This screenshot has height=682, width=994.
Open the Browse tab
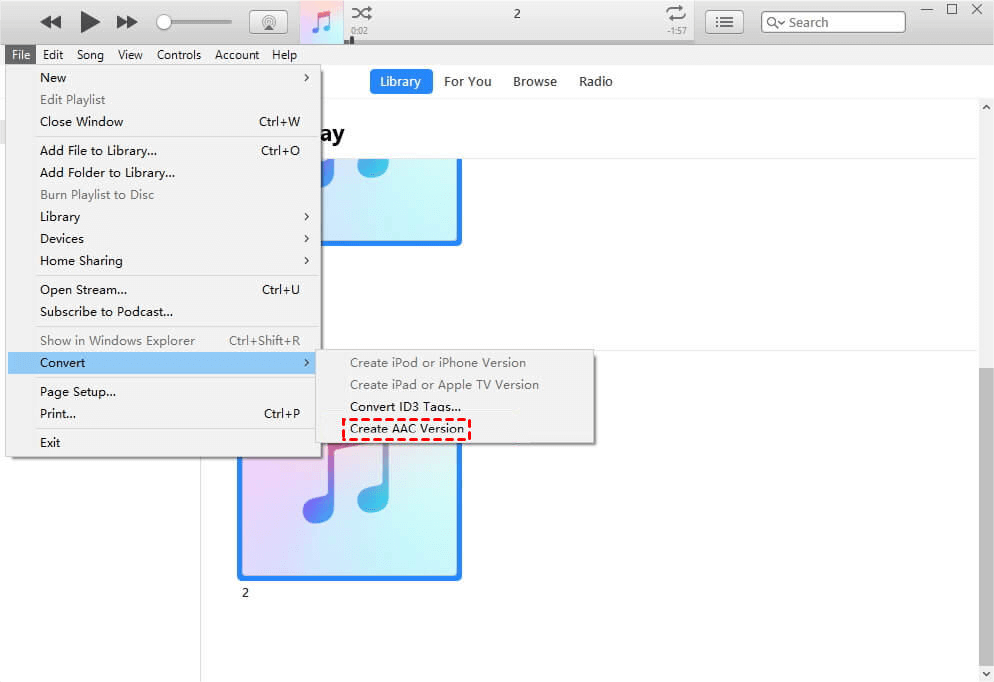point(535,81)
